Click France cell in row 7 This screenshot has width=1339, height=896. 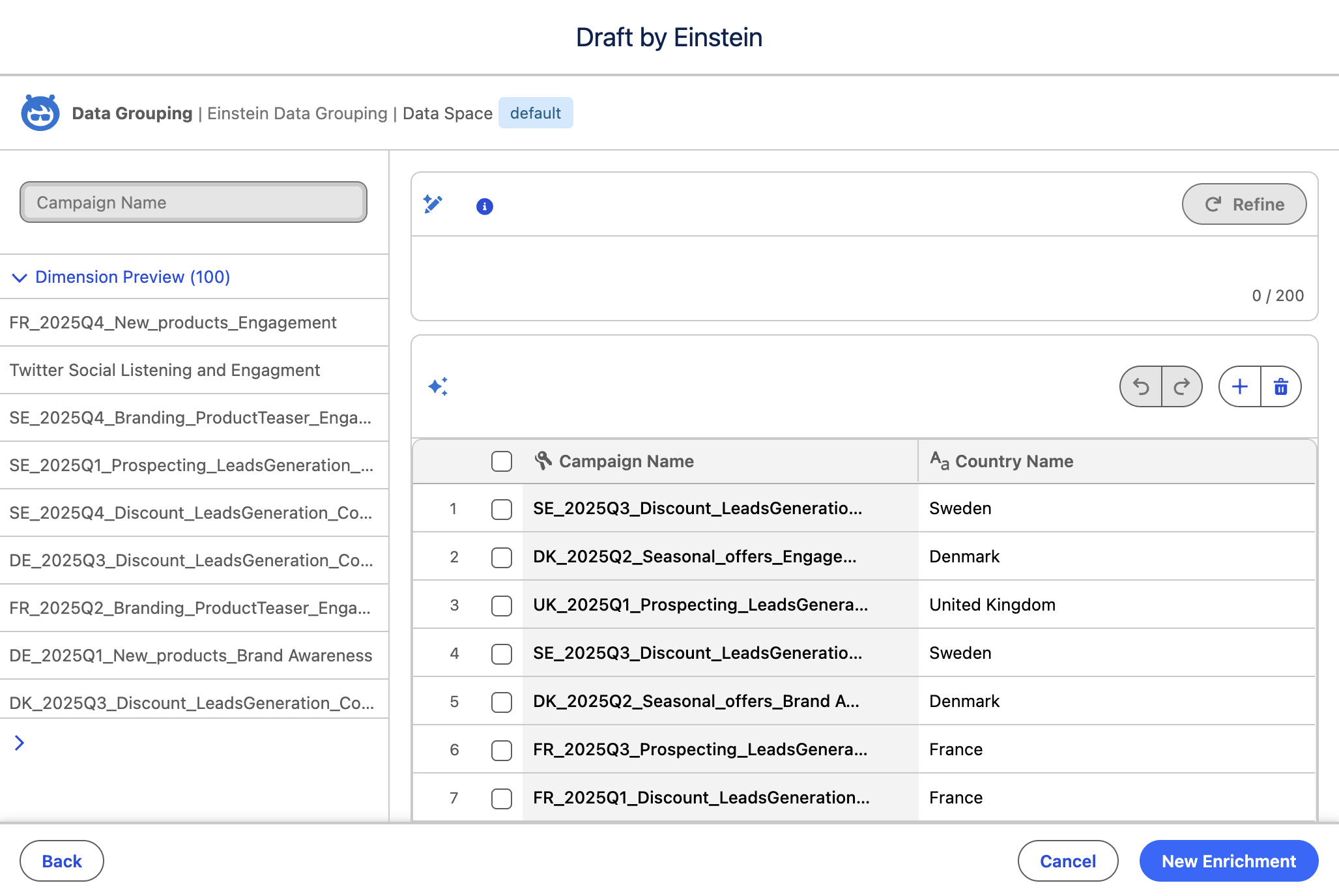point(1117,798)
